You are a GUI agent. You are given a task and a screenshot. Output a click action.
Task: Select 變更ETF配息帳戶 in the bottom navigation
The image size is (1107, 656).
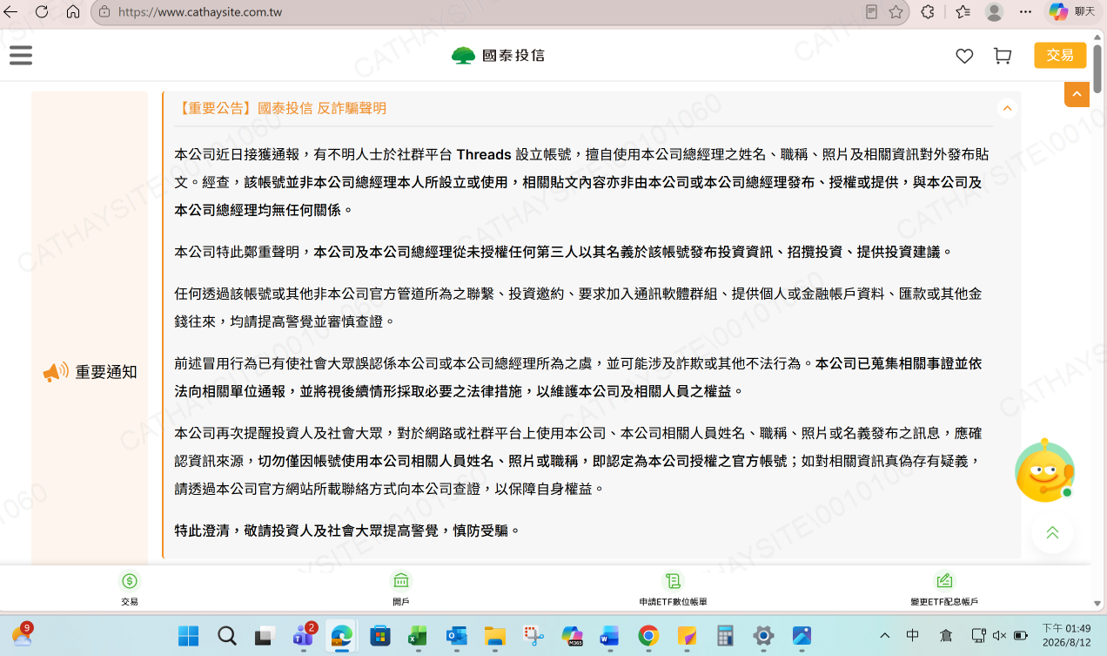944,589
